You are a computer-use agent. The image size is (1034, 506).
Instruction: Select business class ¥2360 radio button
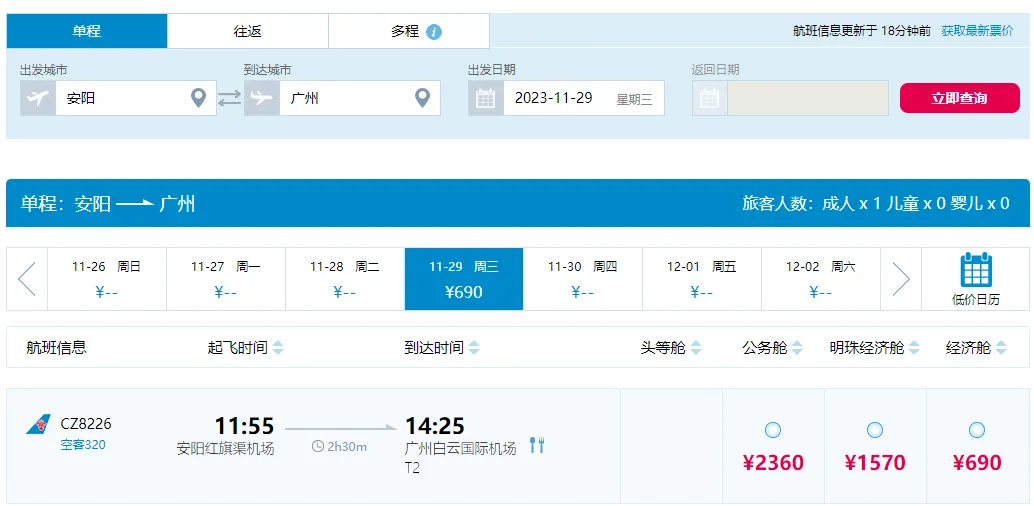pyautogui.click(x=773, y=430)
